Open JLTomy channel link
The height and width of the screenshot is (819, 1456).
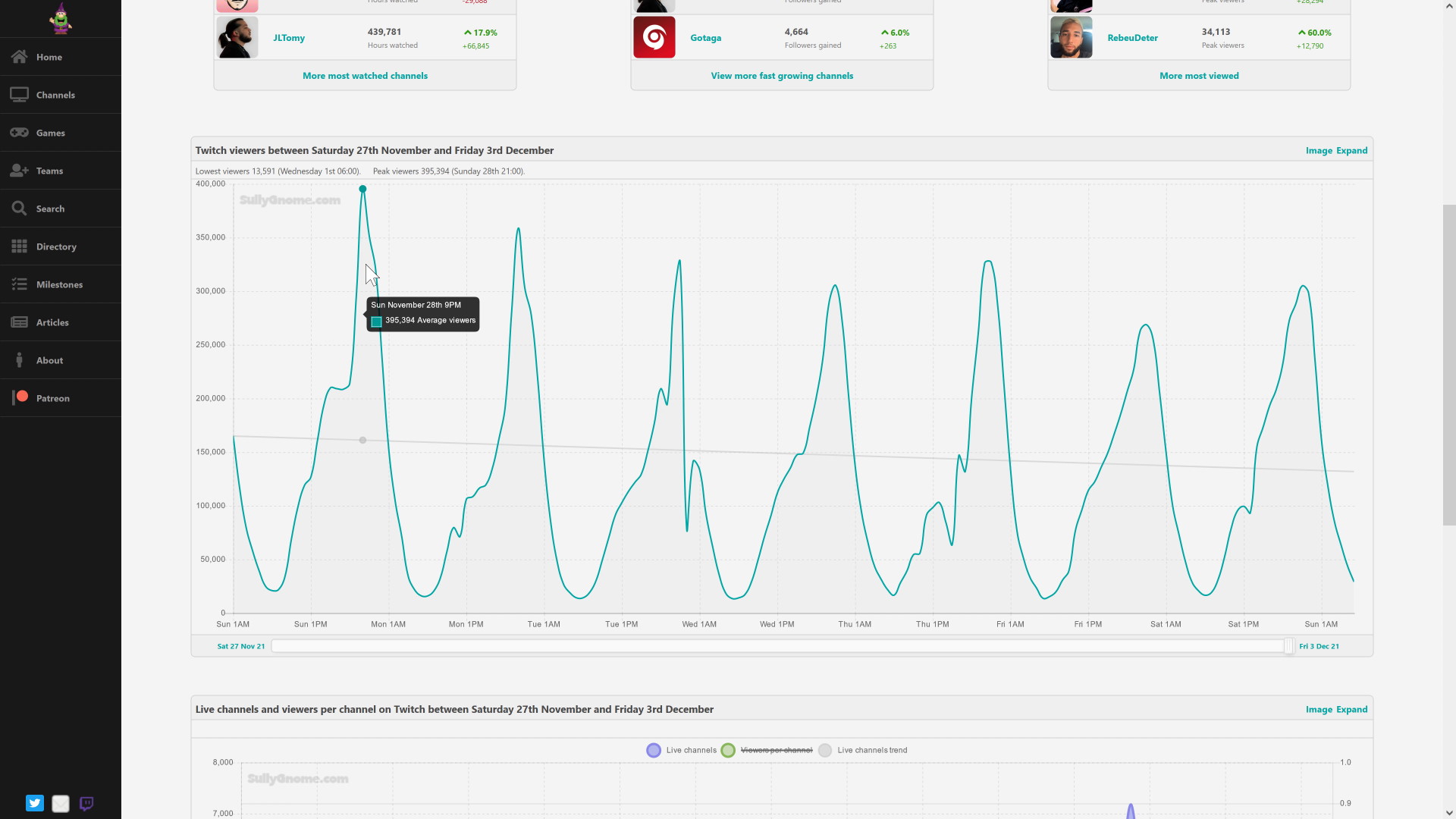coord(289,38)
